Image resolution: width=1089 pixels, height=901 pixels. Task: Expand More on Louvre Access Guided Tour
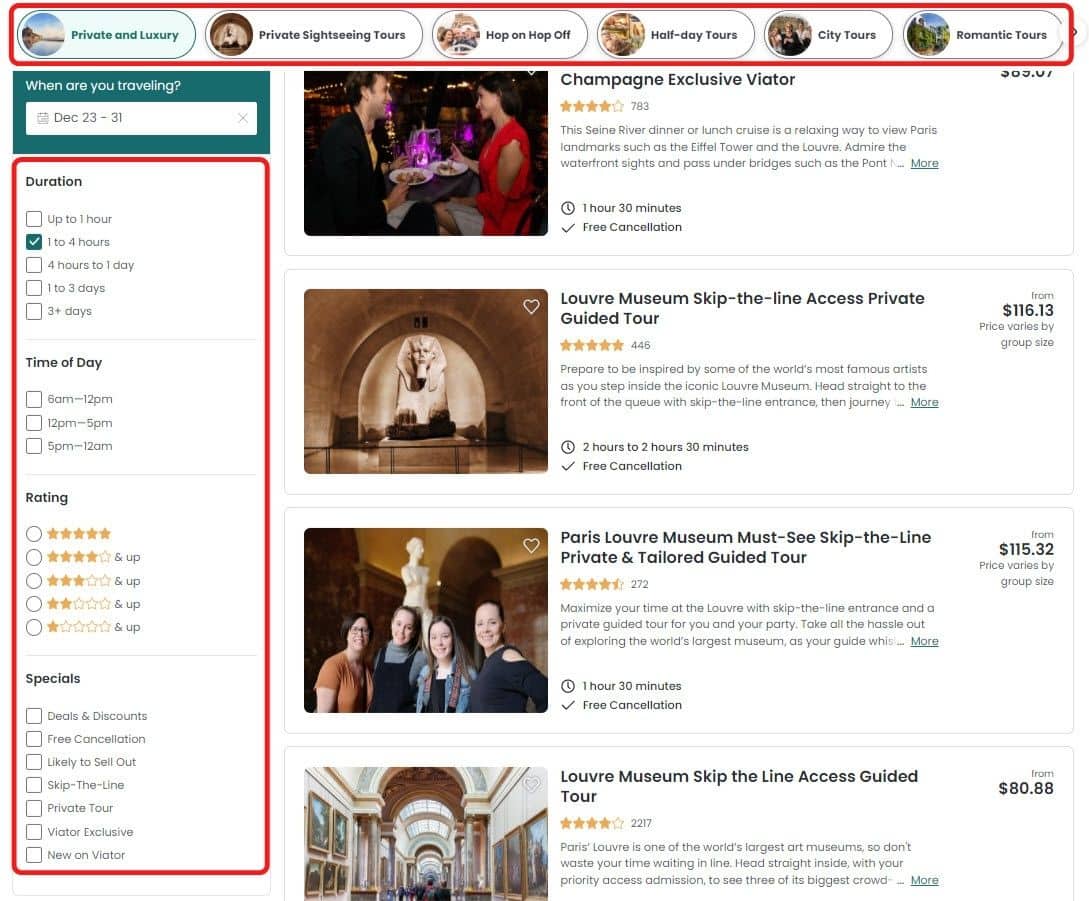pos(924,880)
